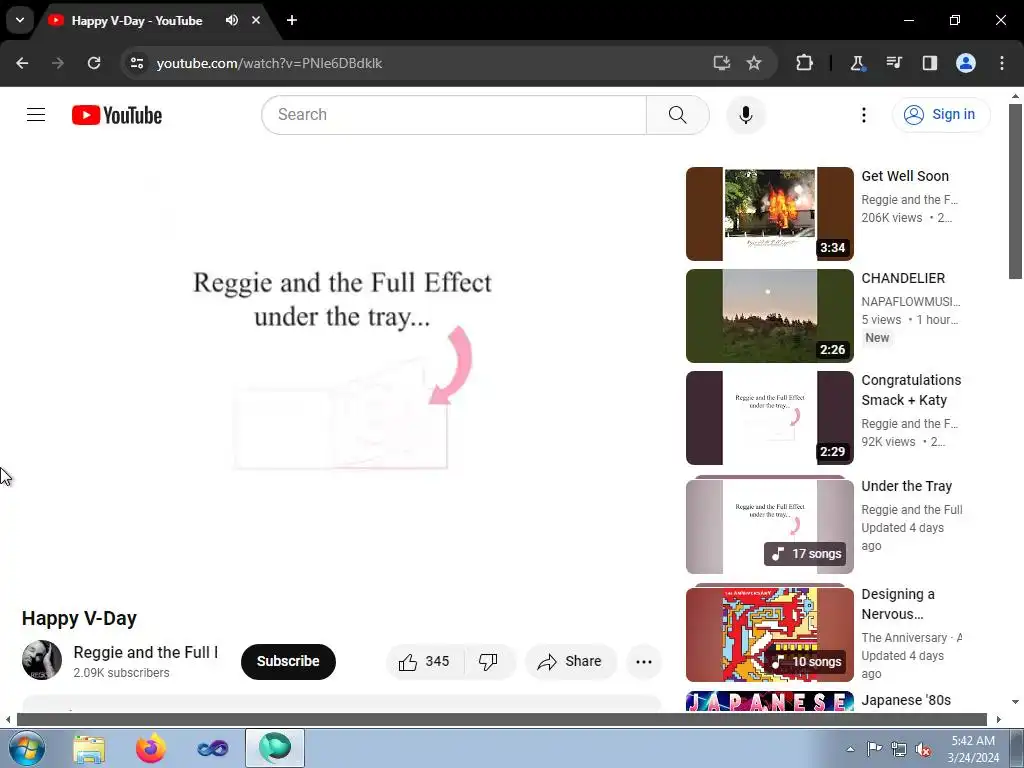Select the Happy V-Day - YouTube tab
The width and height of the screenshot is (1024, 768).
(x=137, y=21)
